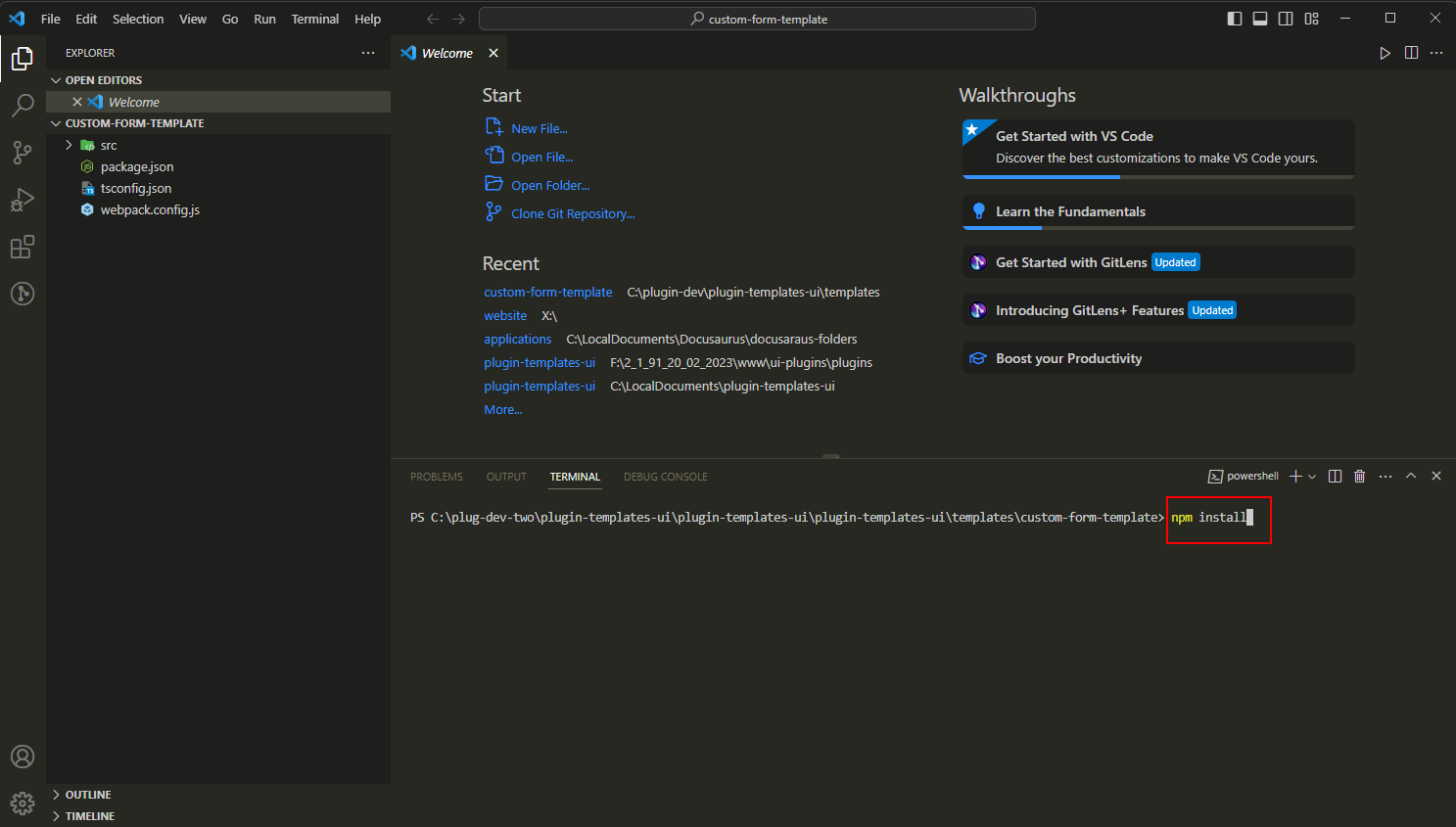Toggle the primary side bar layout icon
The image size is (1456, 827).
point(1235,19)
